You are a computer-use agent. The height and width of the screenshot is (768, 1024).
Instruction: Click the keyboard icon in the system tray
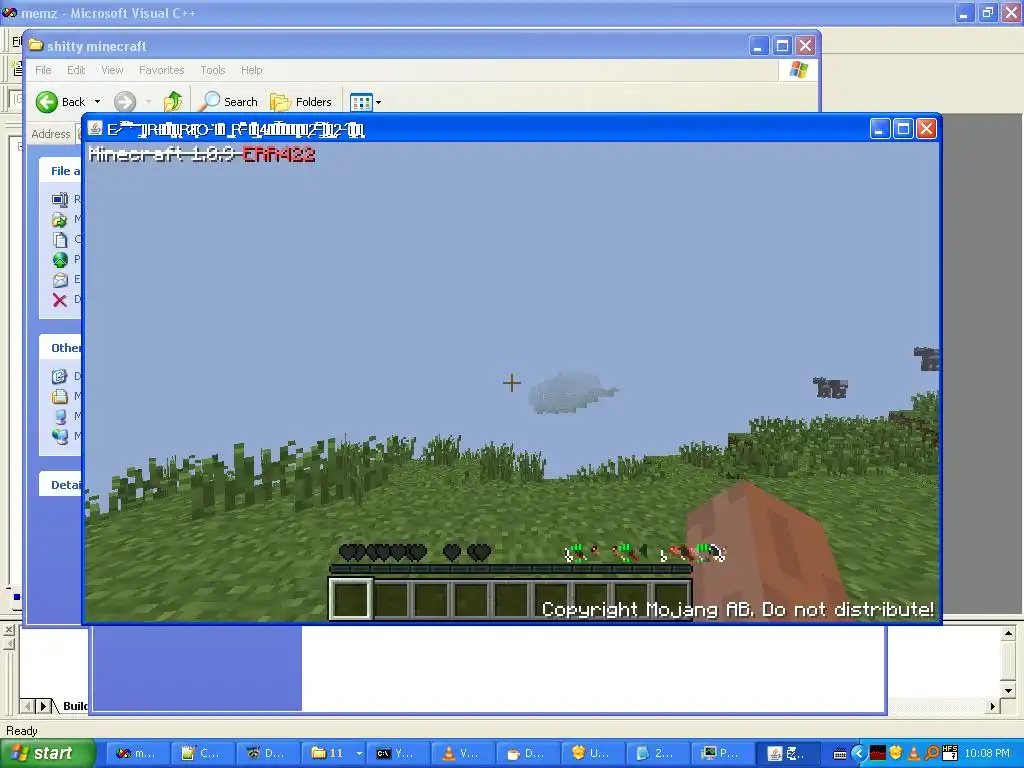click(x=840, y=754)
